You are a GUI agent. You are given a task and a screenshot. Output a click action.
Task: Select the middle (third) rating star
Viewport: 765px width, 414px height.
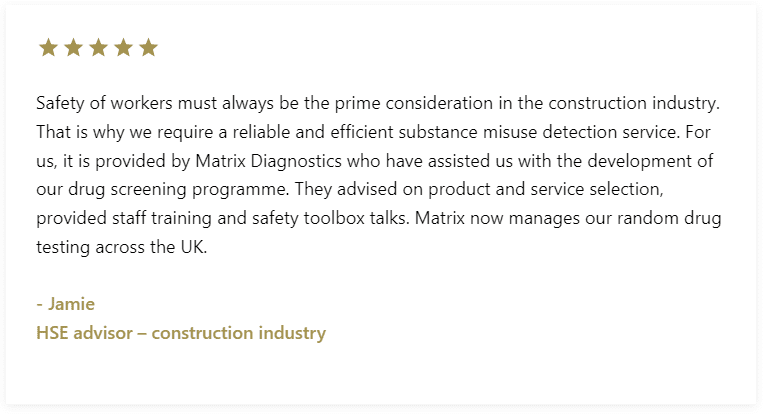(x=98, y=47)
